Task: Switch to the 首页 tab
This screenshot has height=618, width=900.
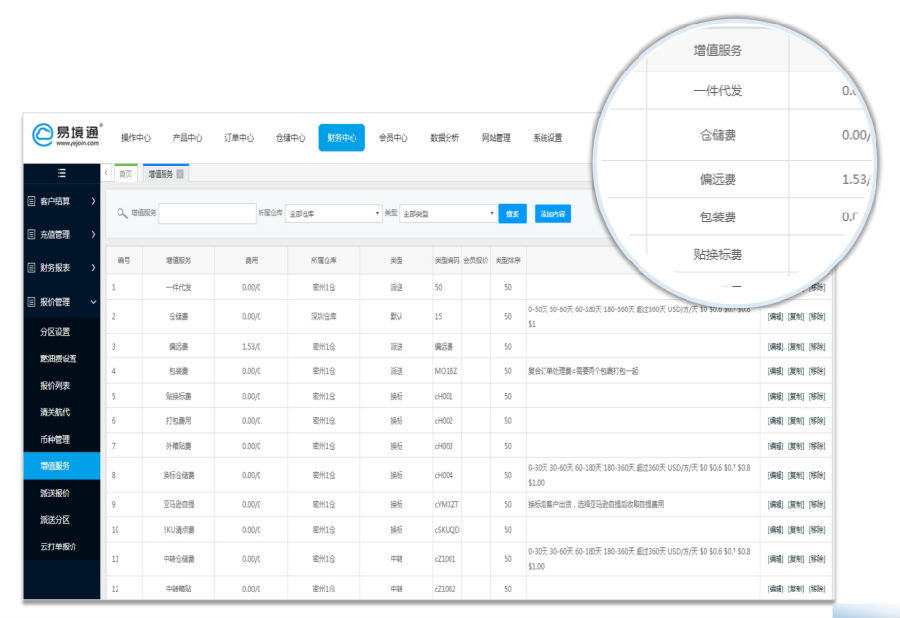Action: pyautogui.click(x=126, y=174)
